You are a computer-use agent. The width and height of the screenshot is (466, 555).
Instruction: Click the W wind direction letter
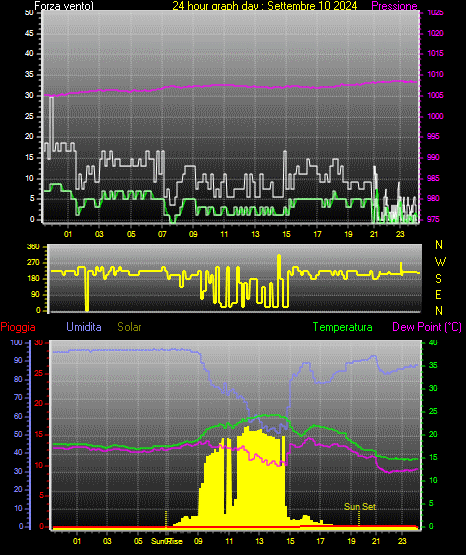point(440,262)
